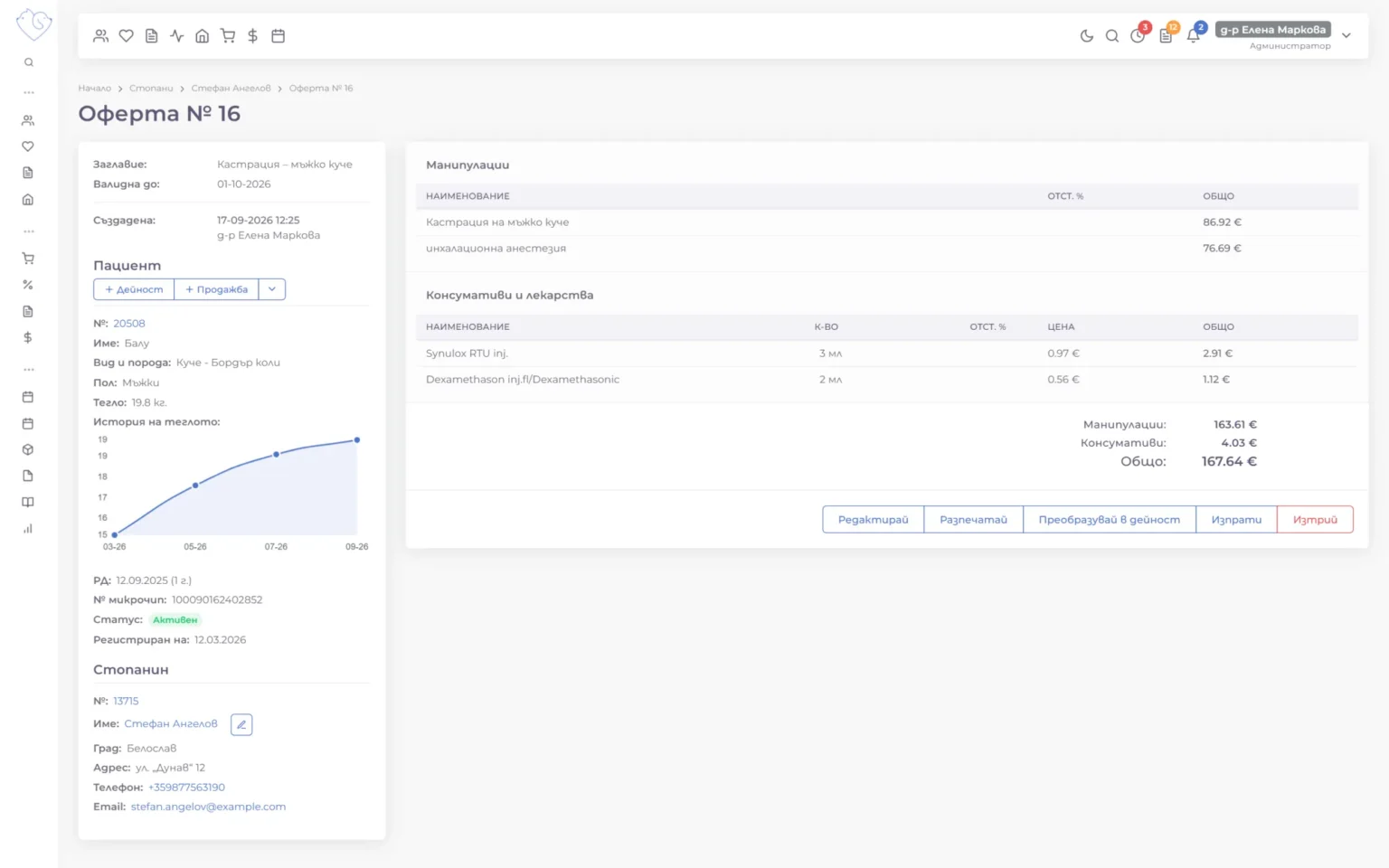1389x868 pixels.
Task: Open patient number 20508 link
Action: 129,324
